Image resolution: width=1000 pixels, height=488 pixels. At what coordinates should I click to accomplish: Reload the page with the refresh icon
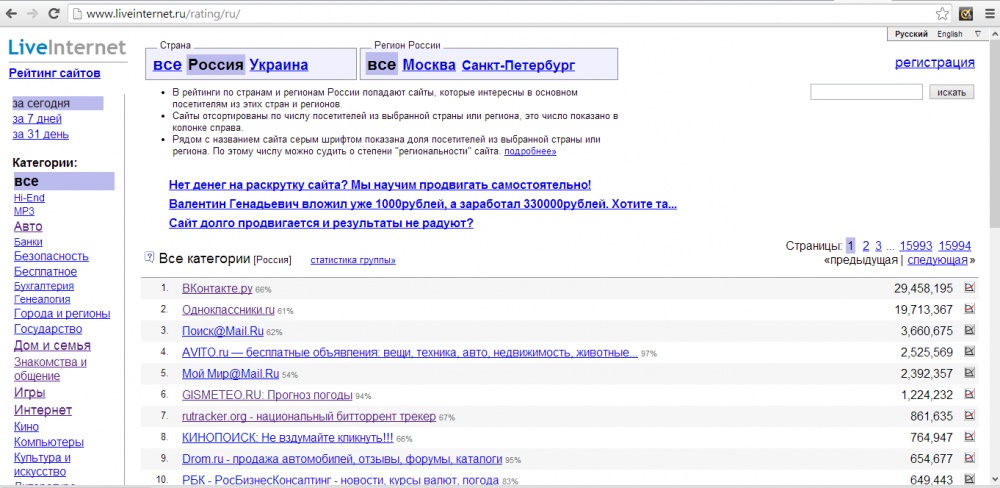coord(54,13)
